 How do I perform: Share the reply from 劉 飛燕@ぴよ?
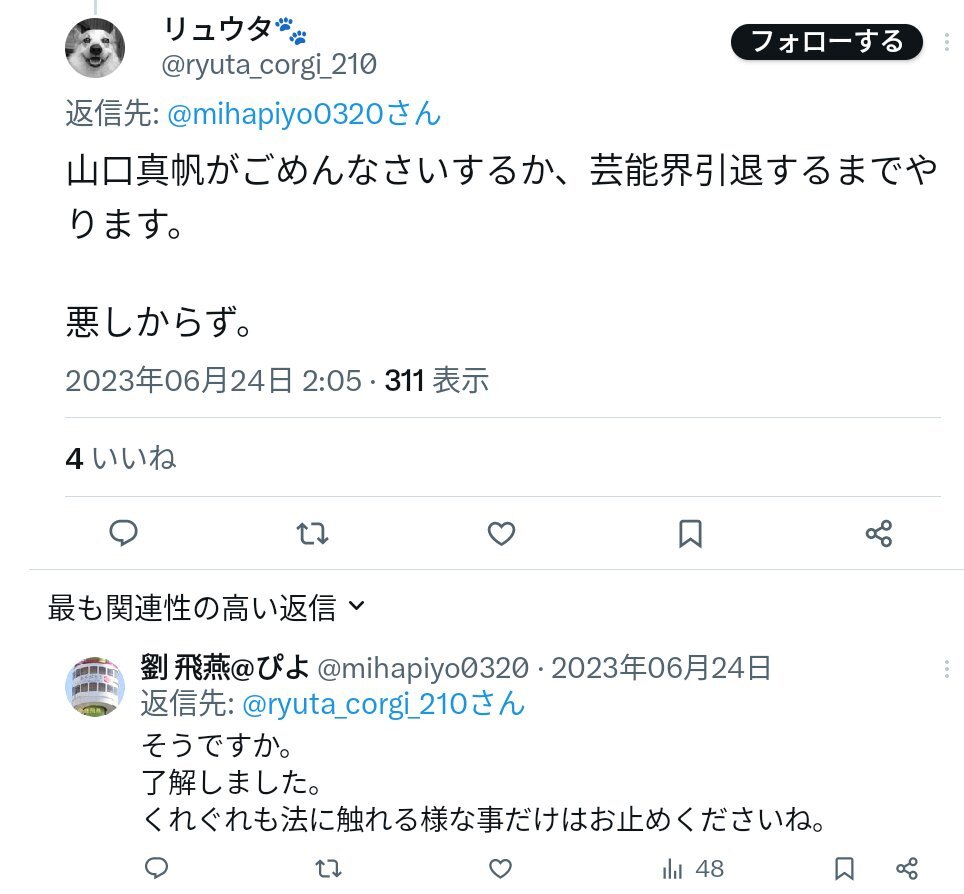coord(907,869)
